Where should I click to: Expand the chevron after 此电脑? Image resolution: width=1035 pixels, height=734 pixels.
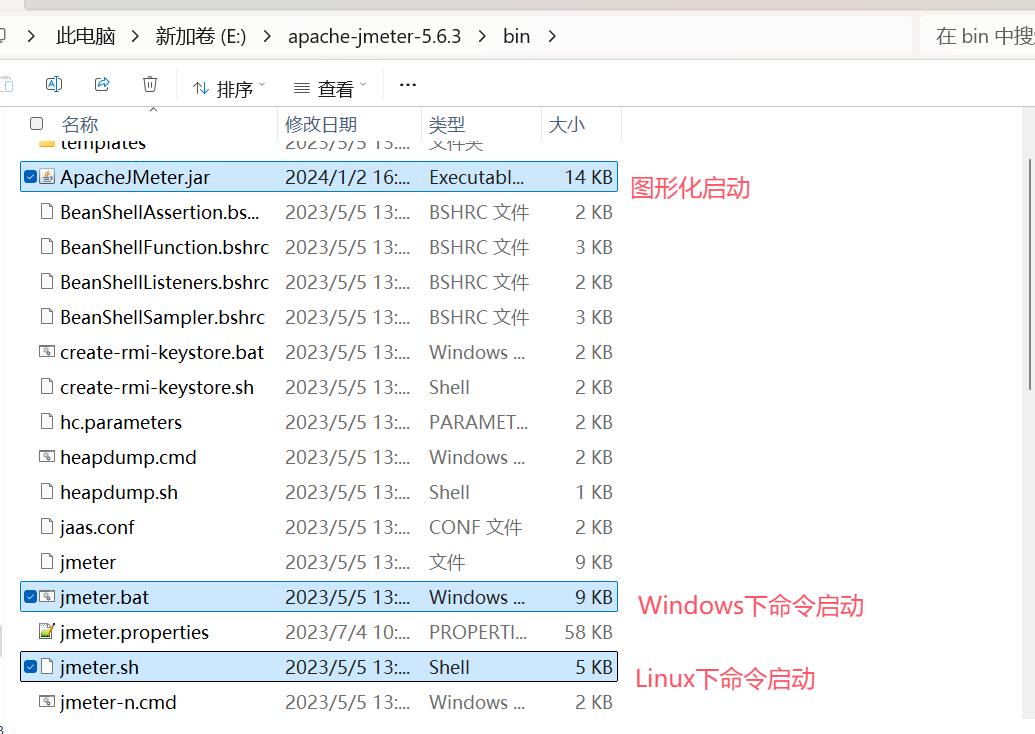pos(135,36)
